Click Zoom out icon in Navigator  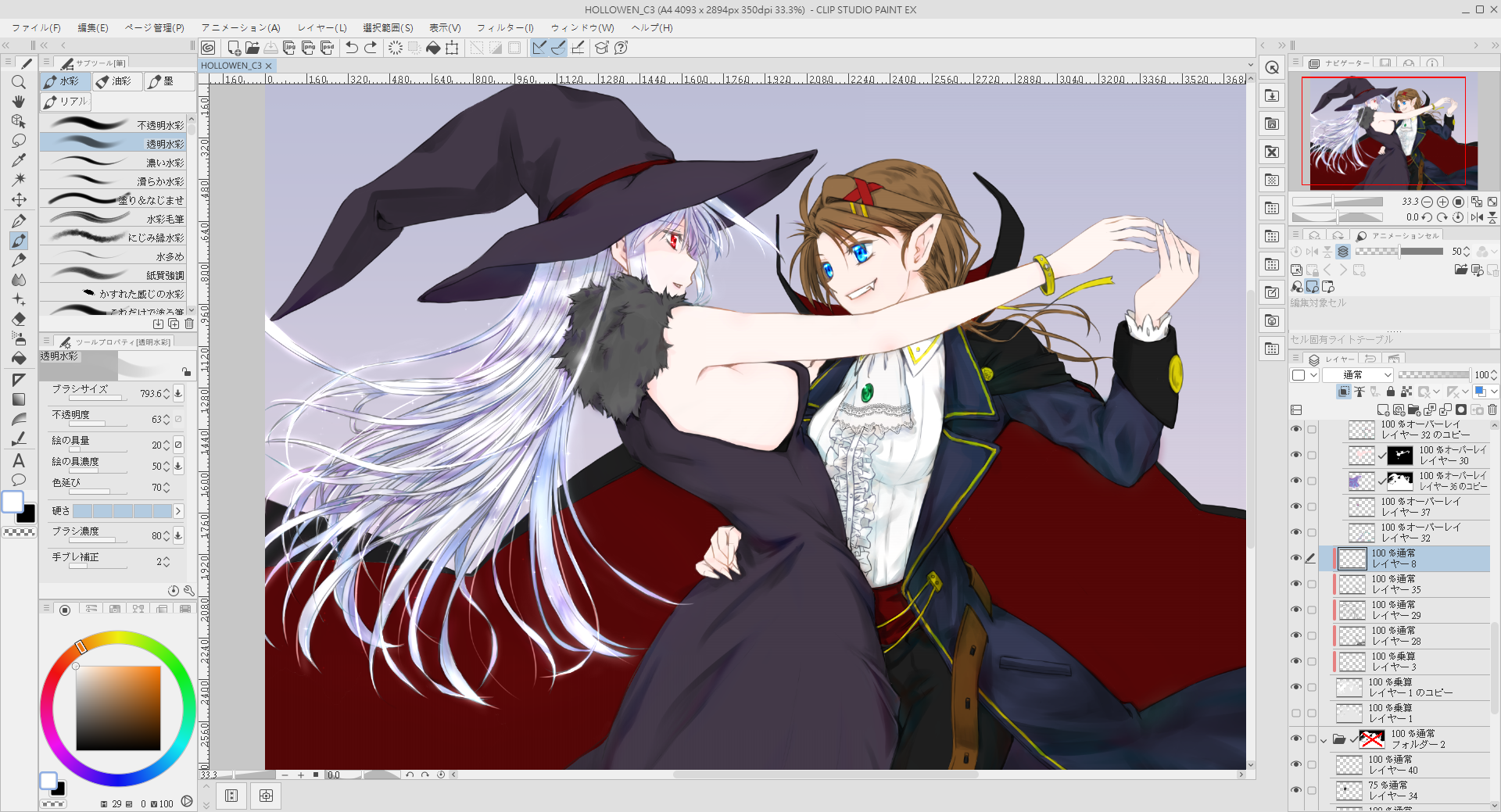click(x=1428, y=202)
